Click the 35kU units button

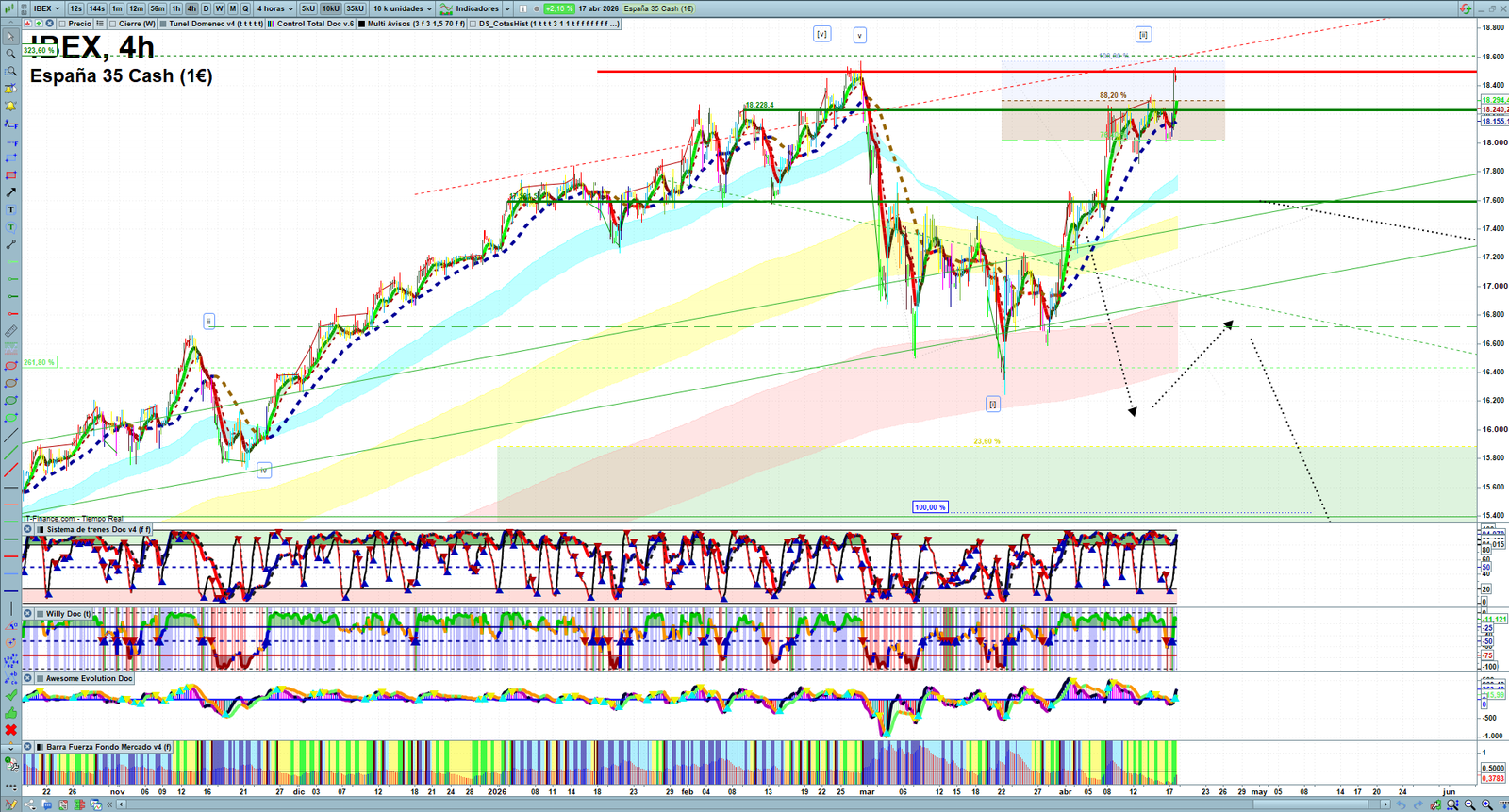355,8
